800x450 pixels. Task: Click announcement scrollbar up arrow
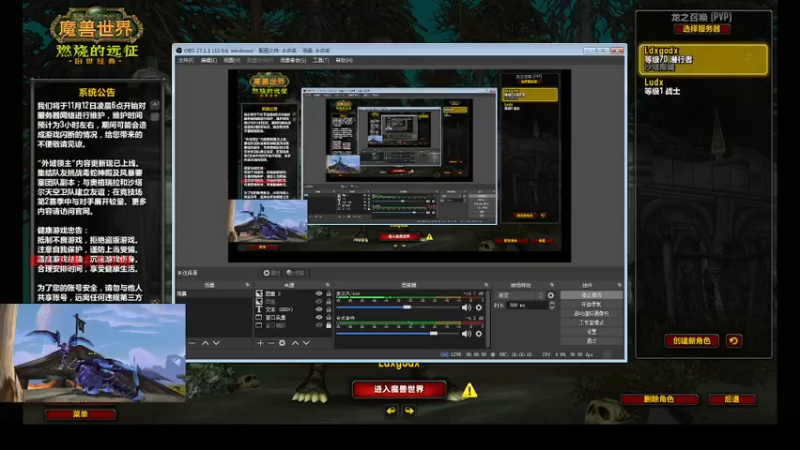[155, 105]
